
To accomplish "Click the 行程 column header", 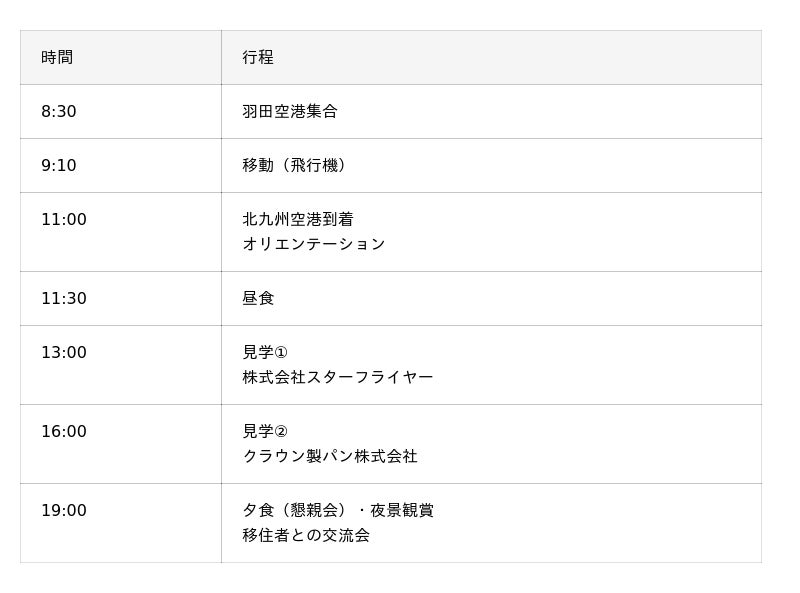I will [258, 57].
